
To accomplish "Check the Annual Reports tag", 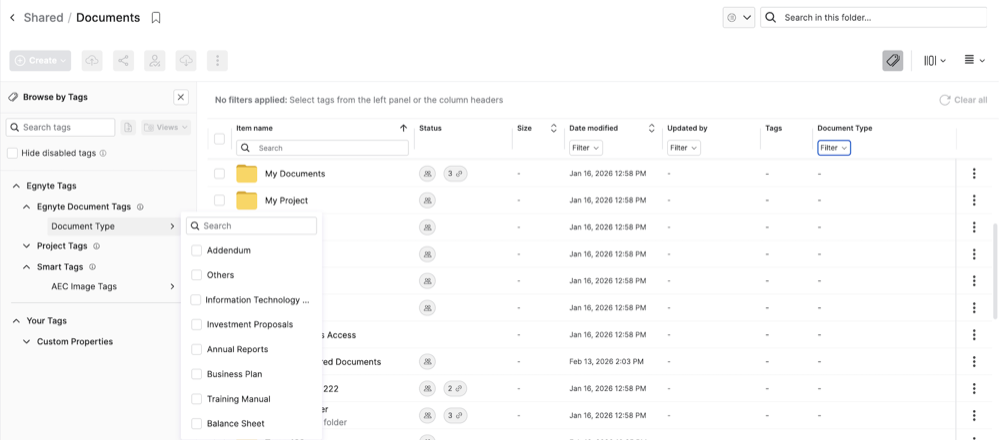I will coord(196,350).
